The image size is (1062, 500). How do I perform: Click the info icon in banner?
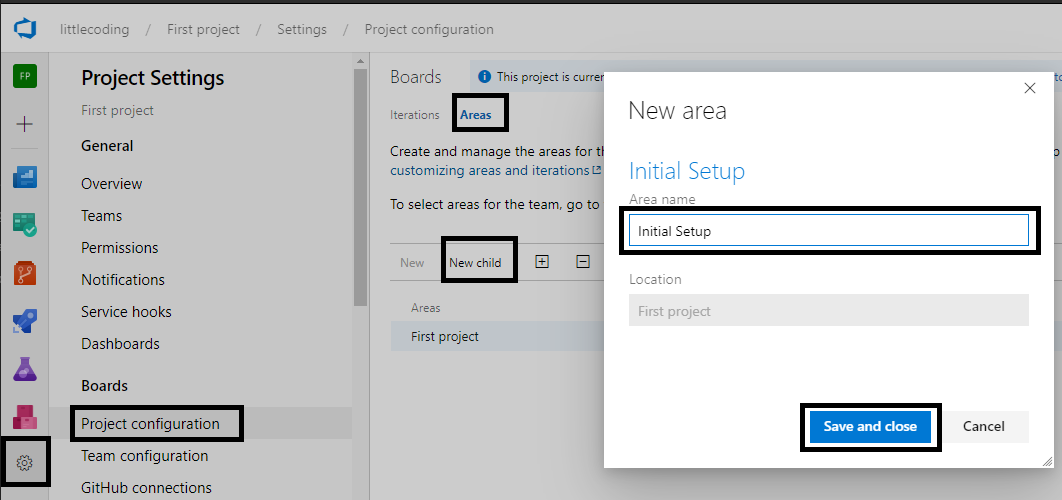(484, 77)
